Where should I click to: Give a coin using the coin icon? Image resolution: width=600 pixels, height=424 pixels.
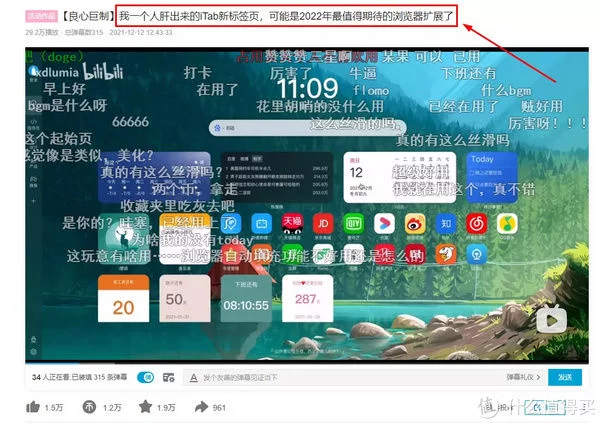pyautogui.click(x=89, y=407)
